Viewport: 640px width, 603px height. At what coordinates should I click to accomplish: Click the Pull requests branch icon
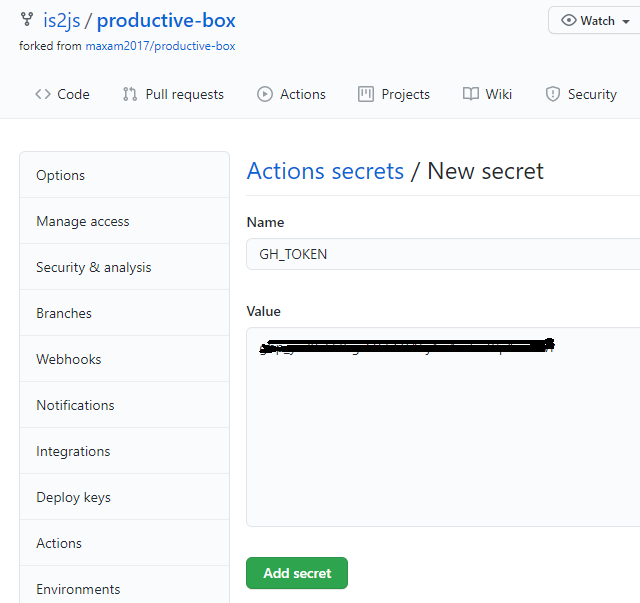pyautogui.click(x=130, y=94)
